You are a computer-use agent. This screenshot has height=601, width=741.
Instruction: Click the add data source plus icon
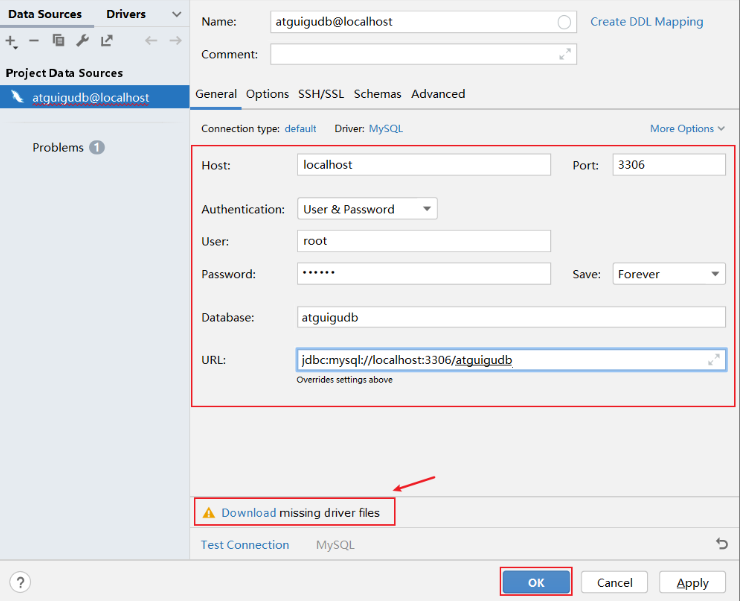click(x=11, y=42)
